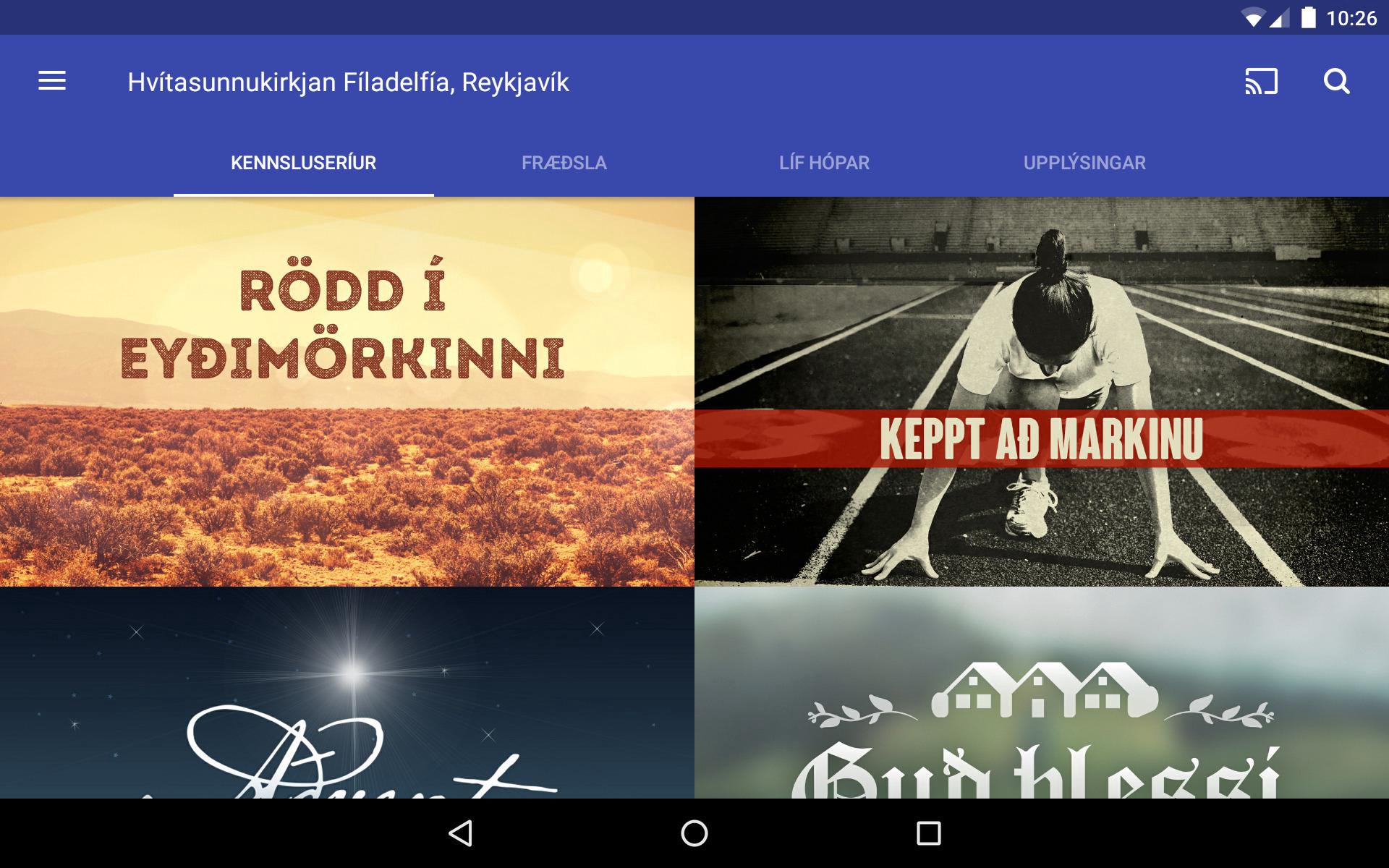Tap the Cast screen icon
The image size is (1389, 868).
coord(1261,81)
